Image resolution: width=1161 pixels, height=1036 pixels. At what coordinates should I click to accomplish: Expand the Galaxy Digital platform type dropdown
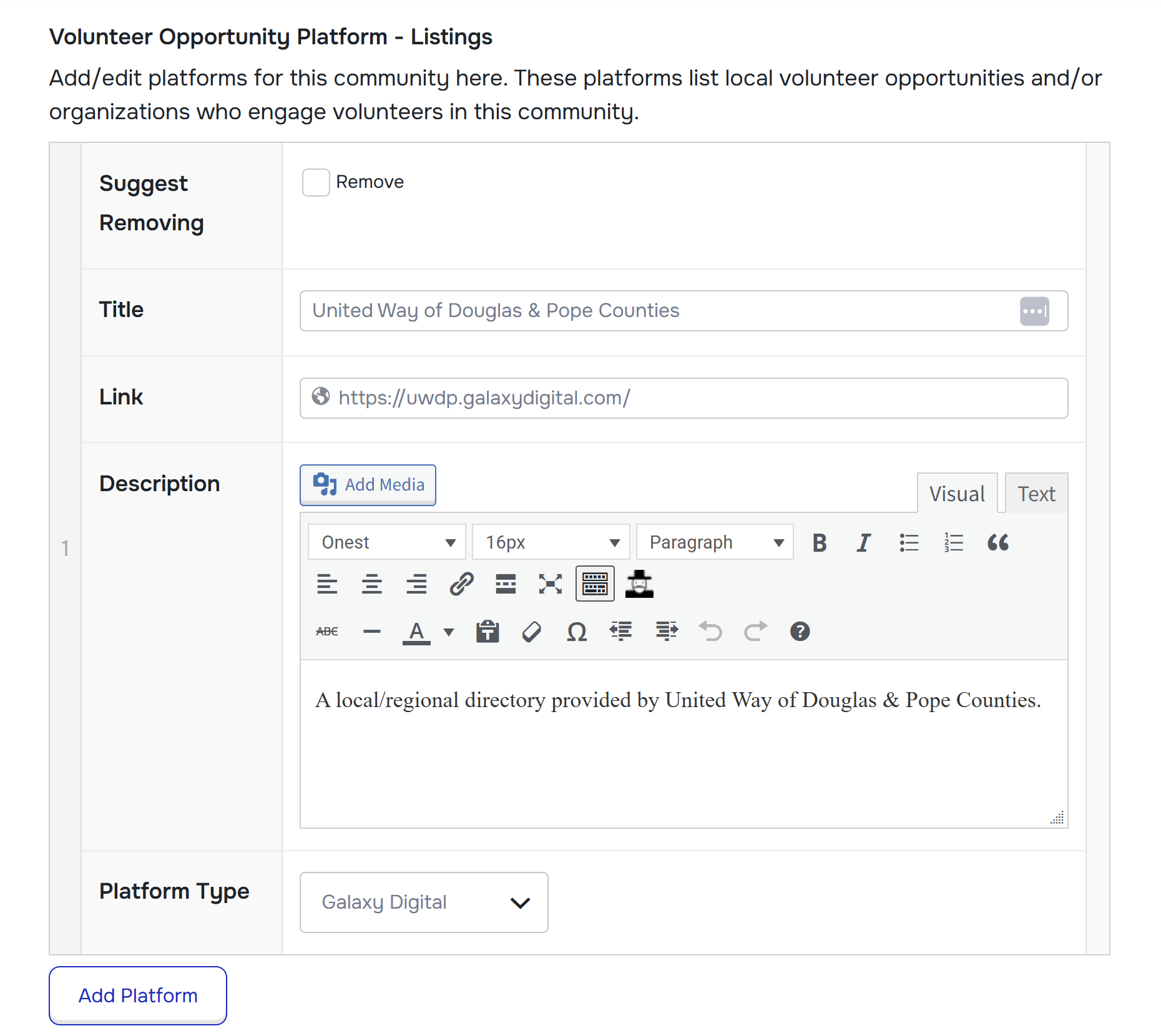[424, 903]
